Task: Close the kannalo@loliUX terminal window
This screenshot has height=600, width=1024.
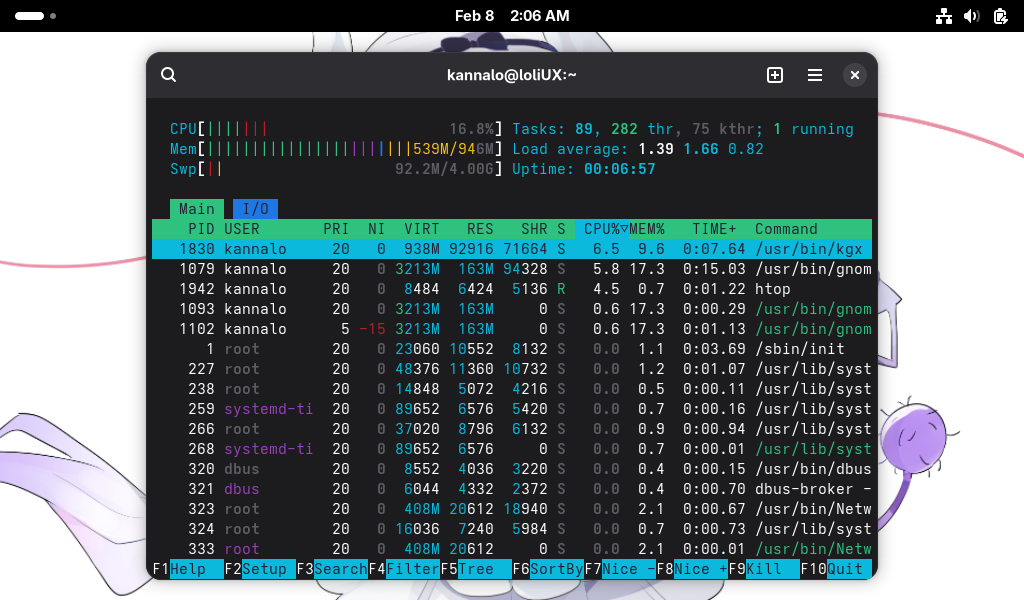Action: click(x=854, y=75)
